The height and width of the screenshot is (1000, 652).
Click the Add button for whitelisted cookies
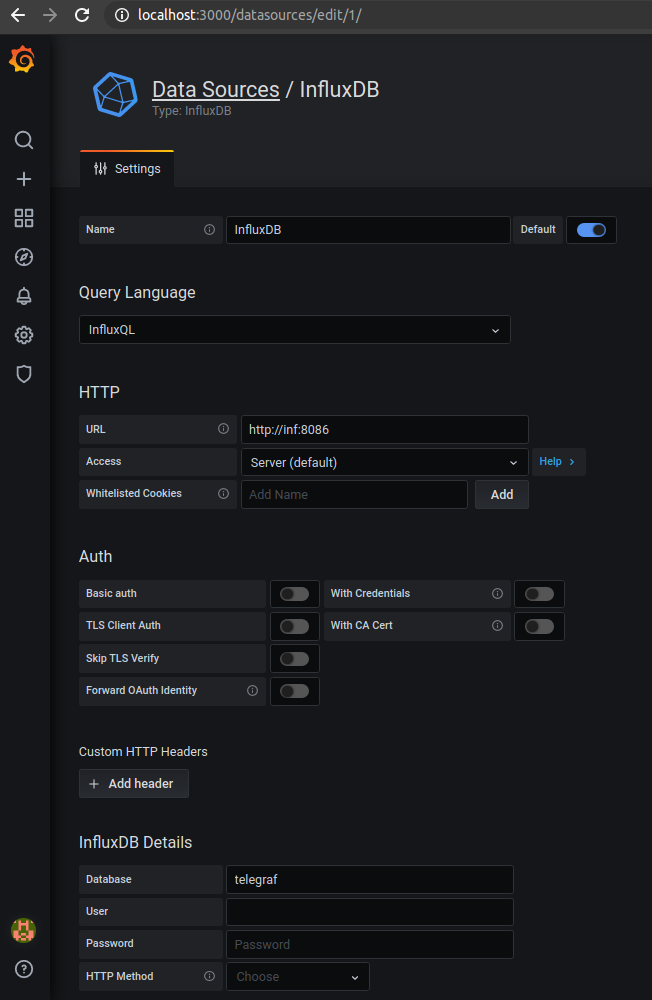(x=502, y=494)
